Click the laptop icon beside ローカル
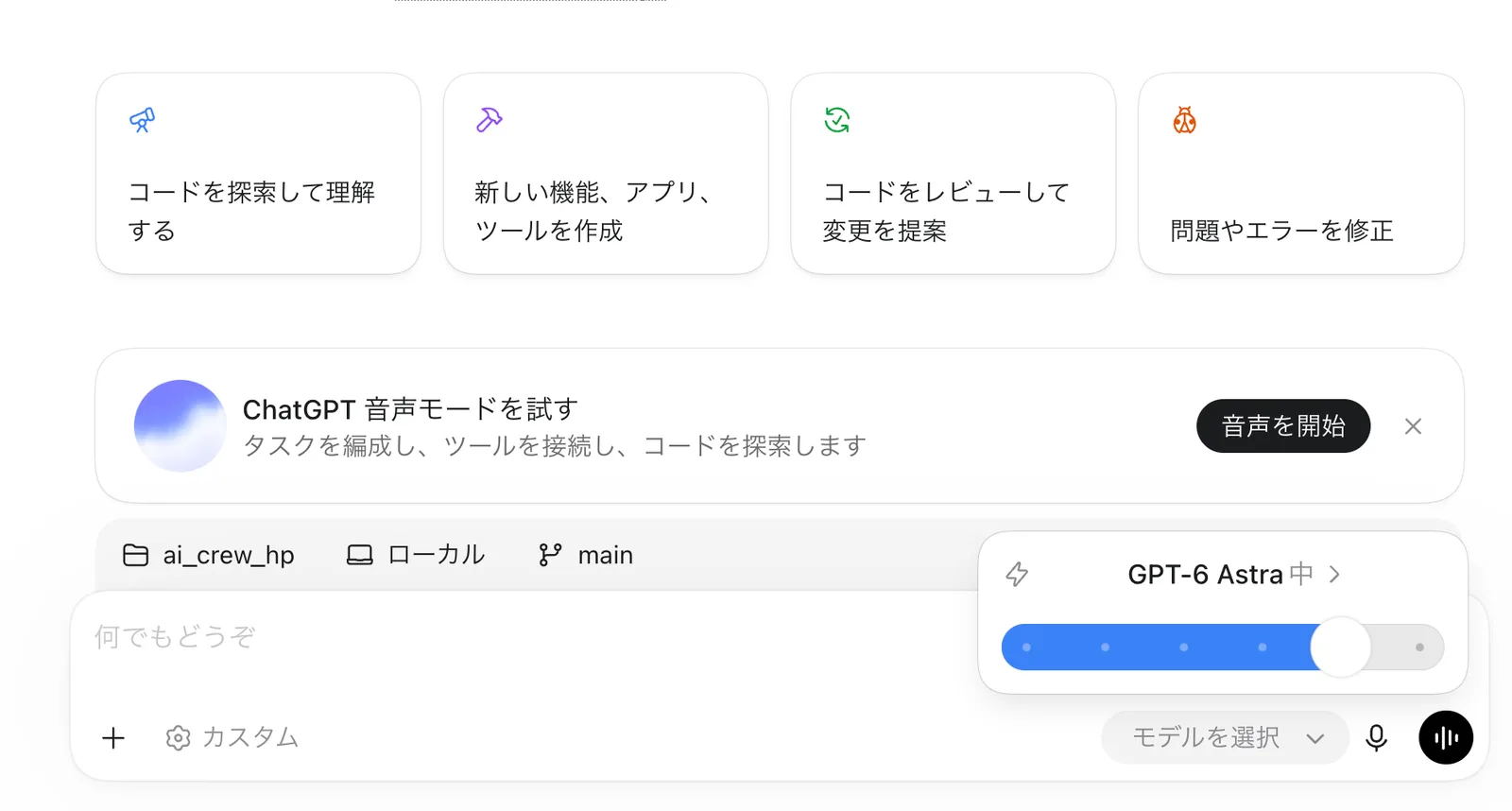Image resolution: width=1512 pixels, height=811 pixels. click(x=359, y=555)
